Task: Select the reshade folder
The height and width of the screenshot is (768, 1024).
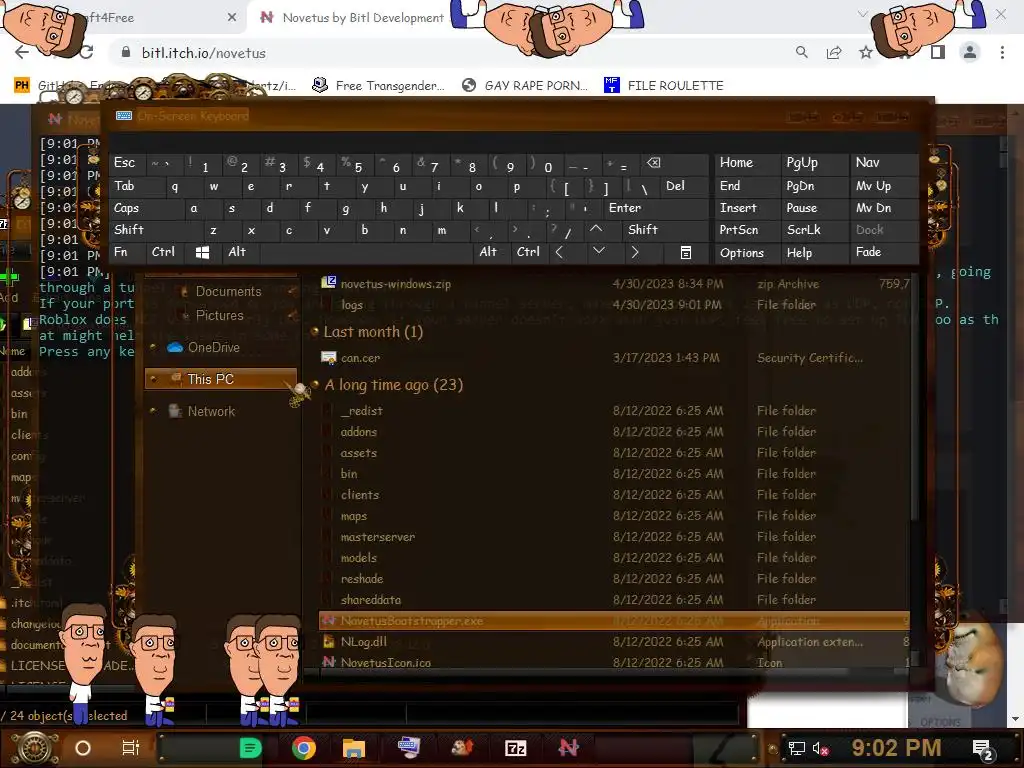Action: (x=362, y=579)
